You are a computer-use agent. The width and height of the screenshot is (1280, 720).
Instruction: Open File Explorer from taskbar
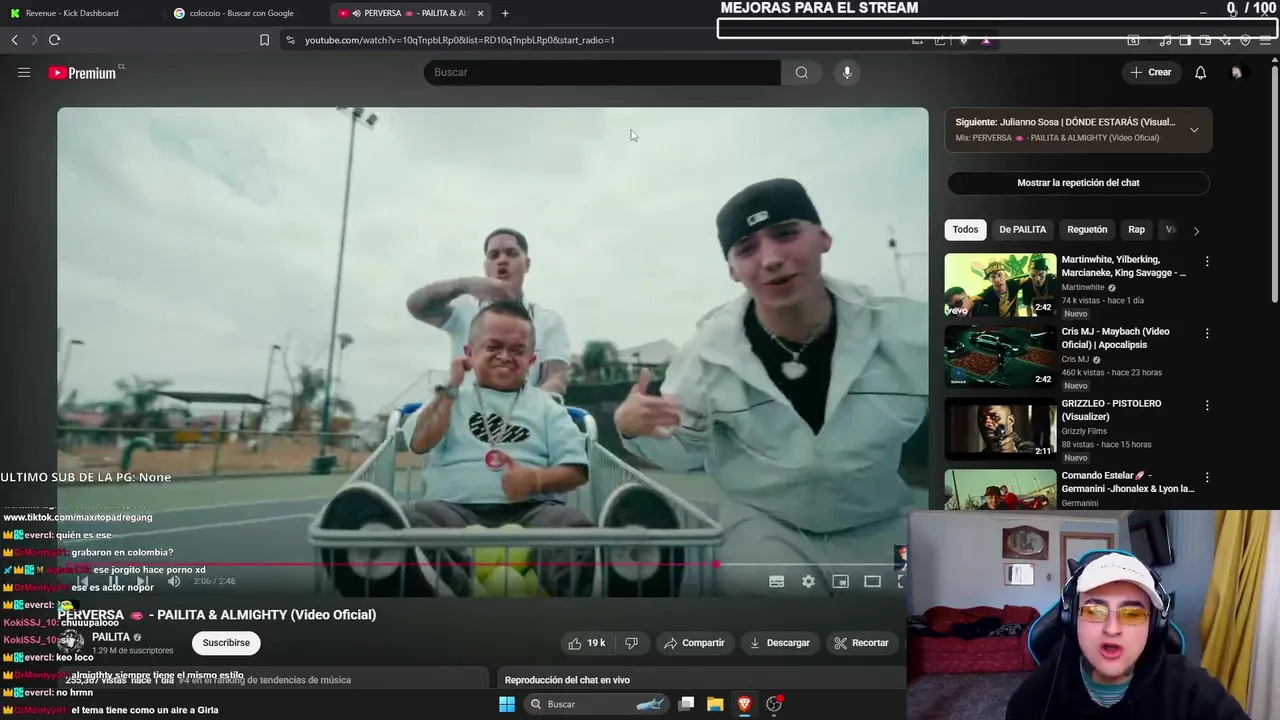715,704
